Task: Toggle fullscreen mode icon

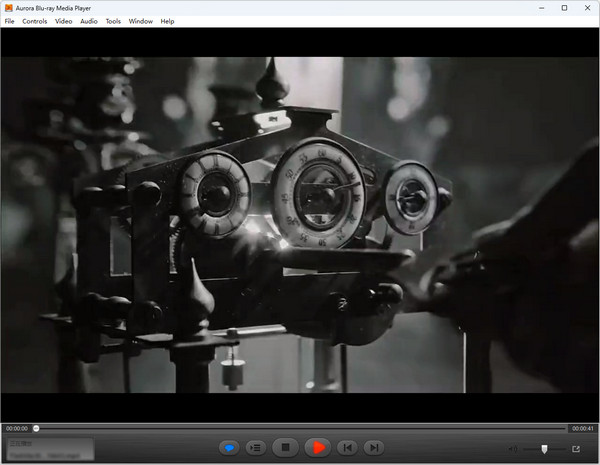Action: [x=576, y=449]
